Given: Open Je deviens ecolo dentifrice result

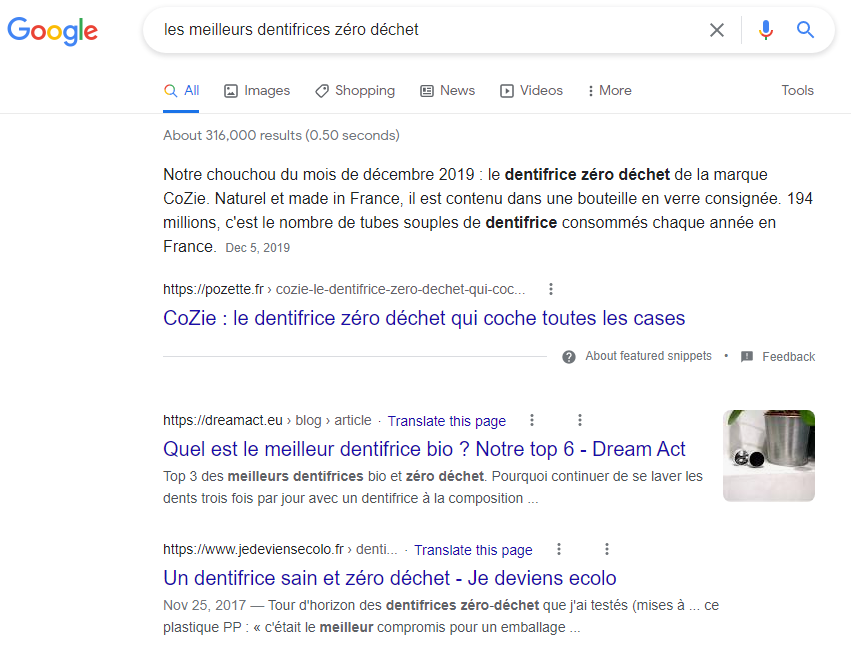Looking at the screenshot, I should [390, 578].
